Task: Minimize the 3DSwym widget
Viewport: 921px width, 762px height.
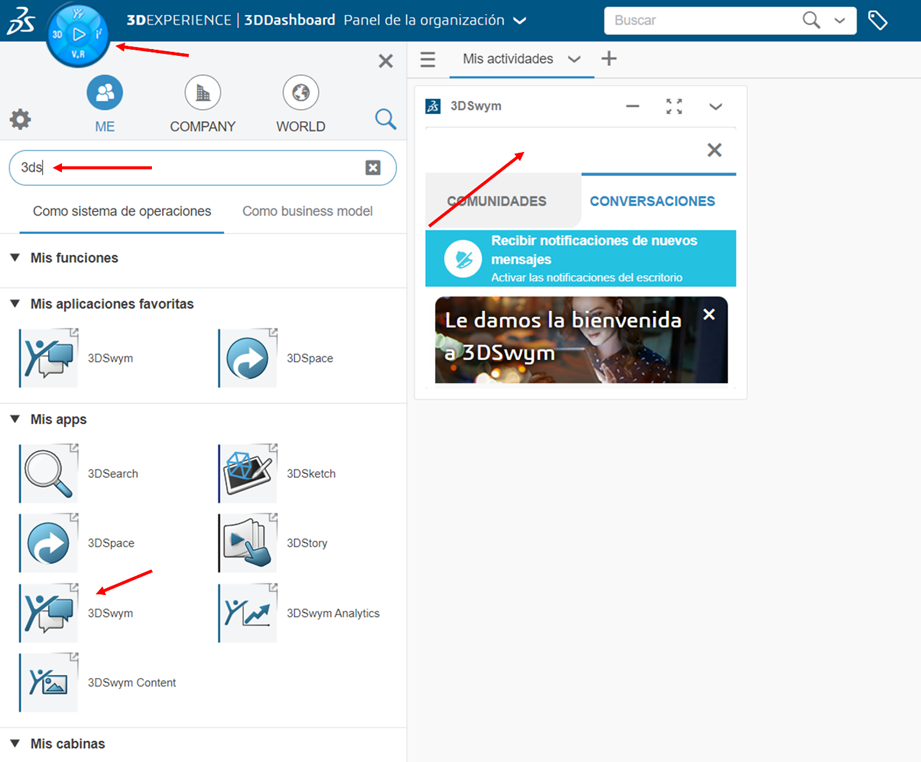Action: click(x=633, y=106)
